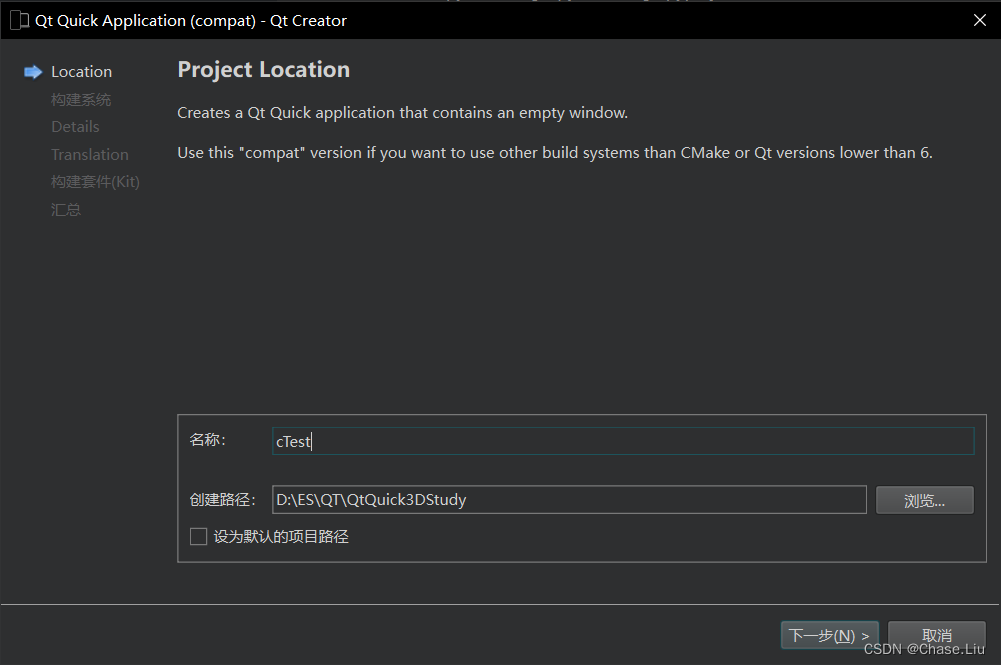Enable 设为默认的项目路径 checkbox

198,536
